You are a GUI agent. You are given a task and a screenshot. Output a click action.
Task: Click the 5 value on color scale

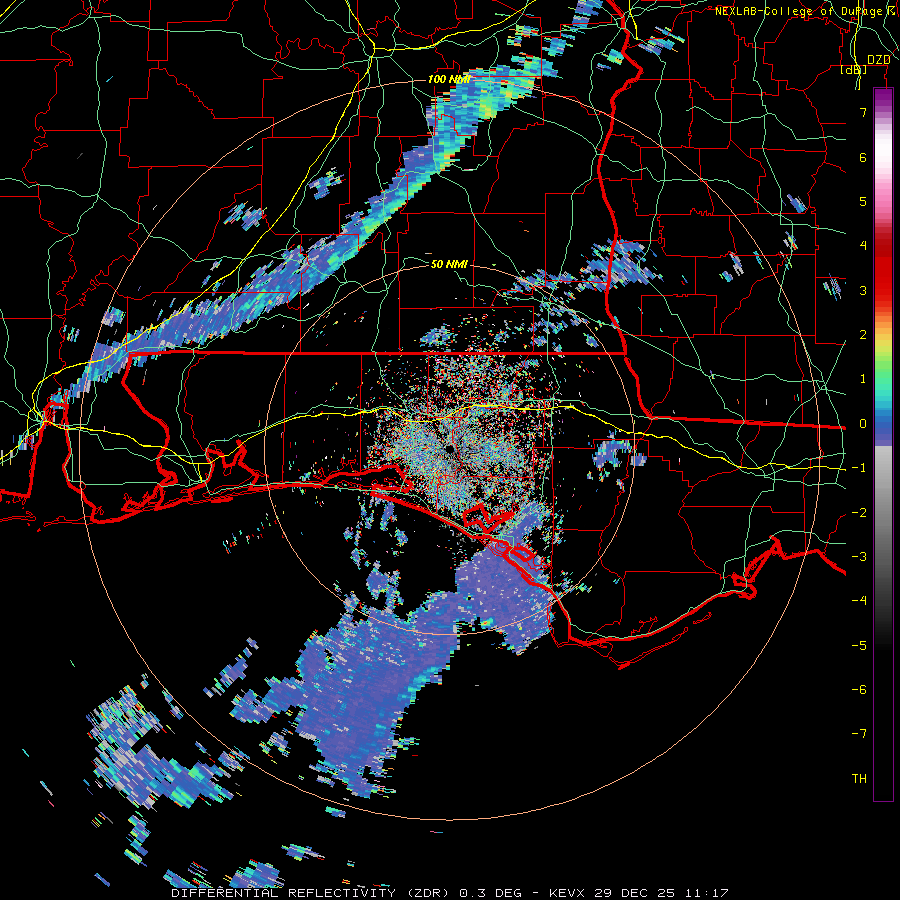tap(863, 201)
